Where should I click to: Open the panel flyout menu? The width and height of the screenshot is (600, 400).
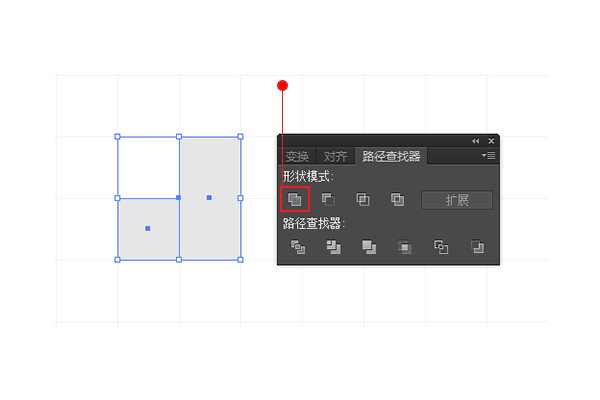(x=489, y=155)
